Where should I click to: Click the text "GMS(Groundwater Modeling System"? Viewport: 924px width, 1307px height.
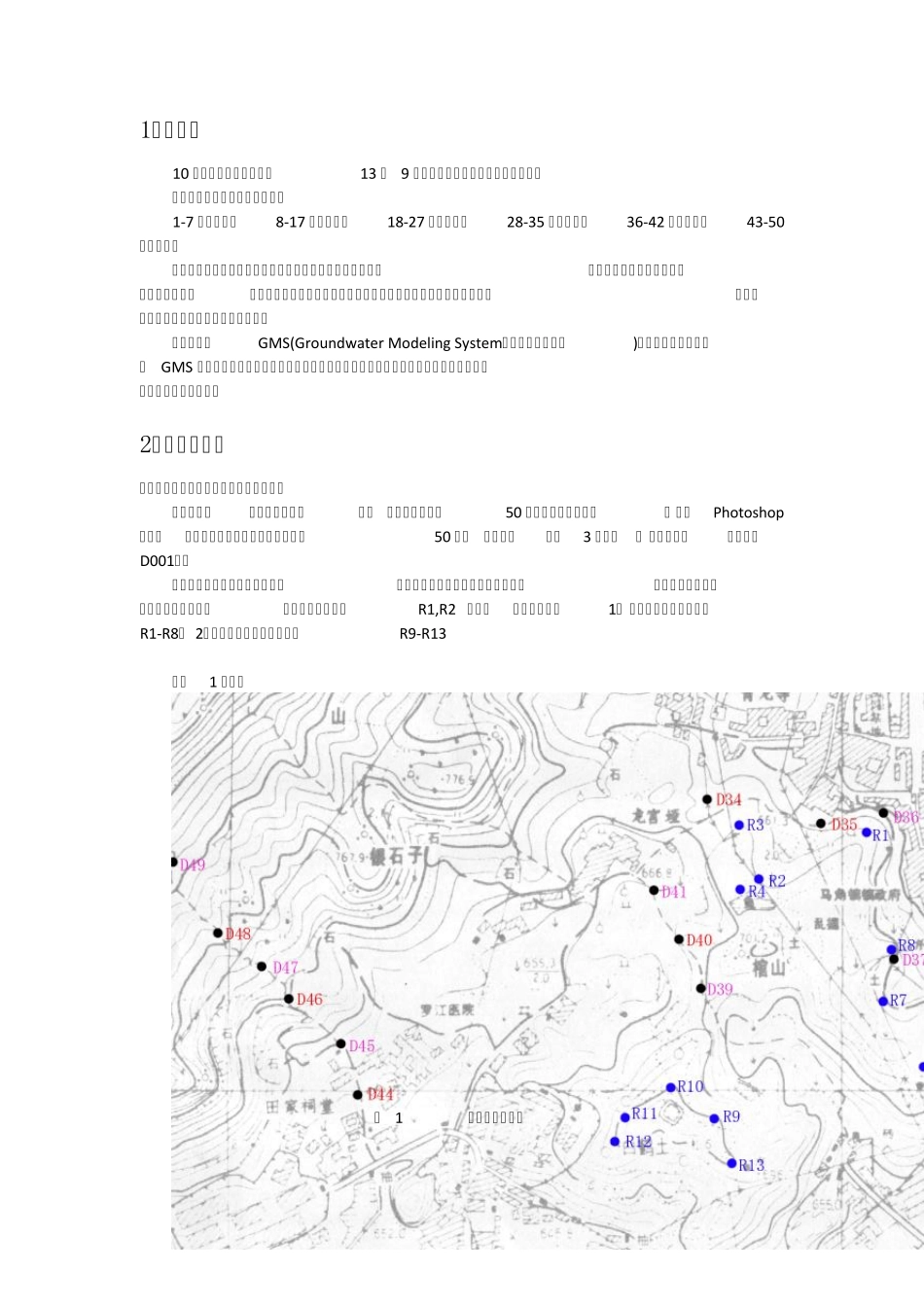(x=380, y=343)
